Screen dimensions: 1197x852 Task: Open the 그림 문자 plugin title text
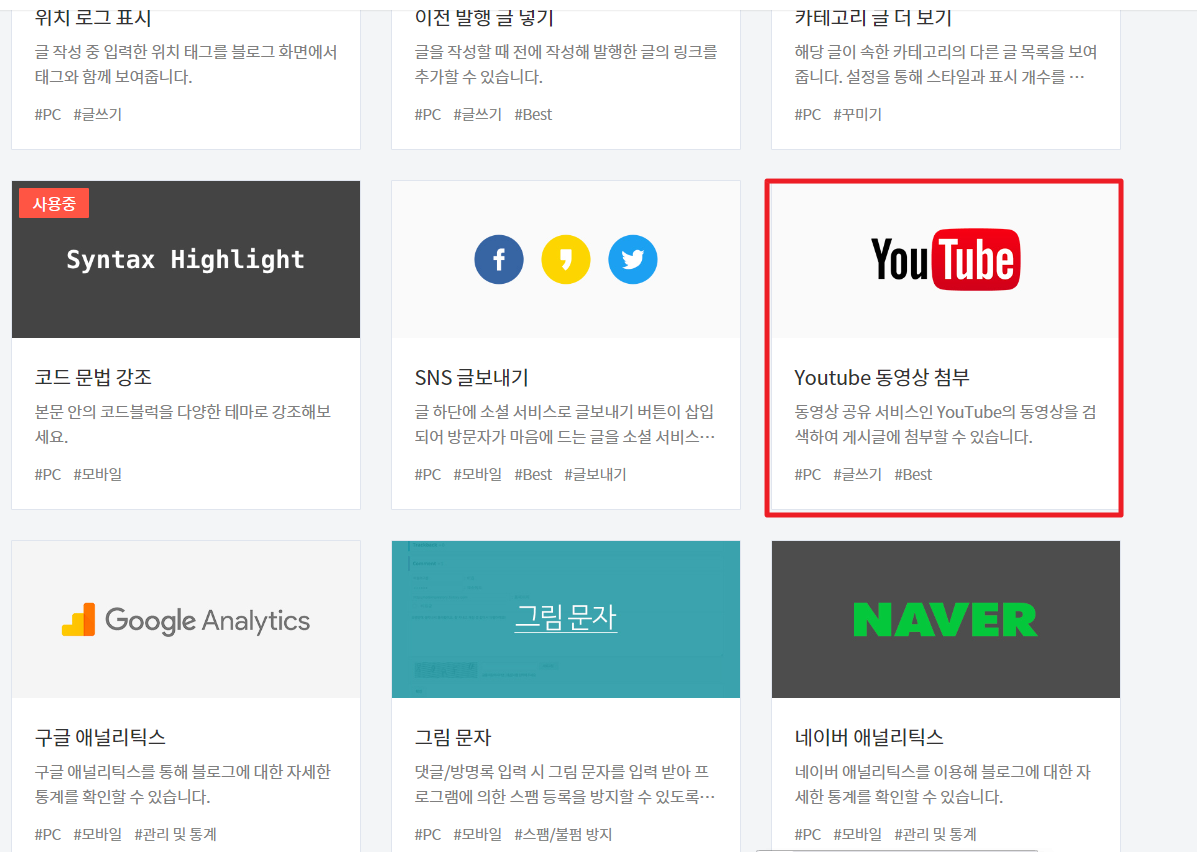point(453,737)
